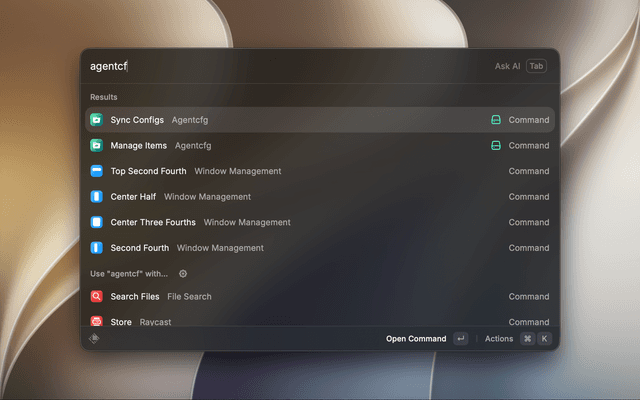Click the Center Half window icon

(96, 197)
